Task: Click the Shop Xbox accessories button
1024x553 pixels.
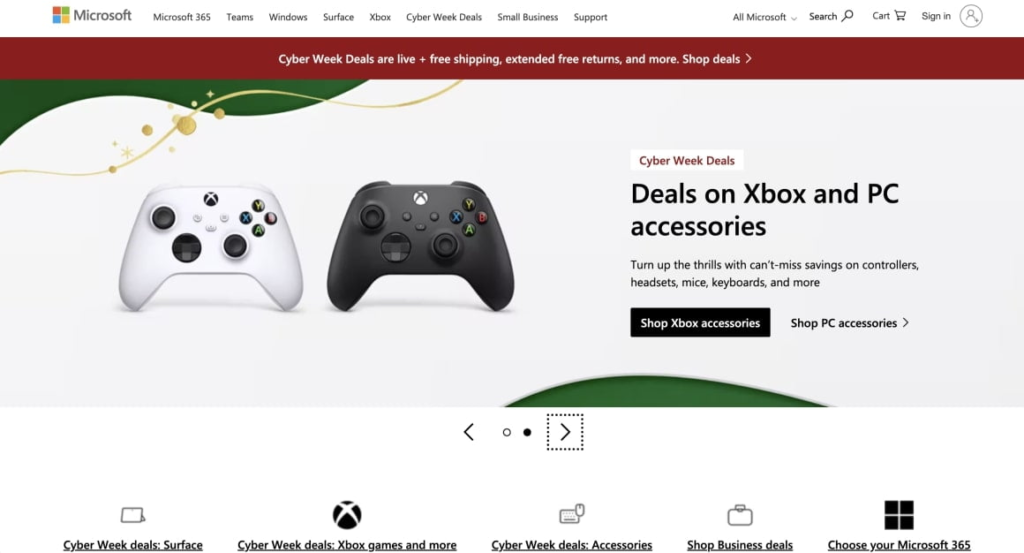Action: [700, 323]
